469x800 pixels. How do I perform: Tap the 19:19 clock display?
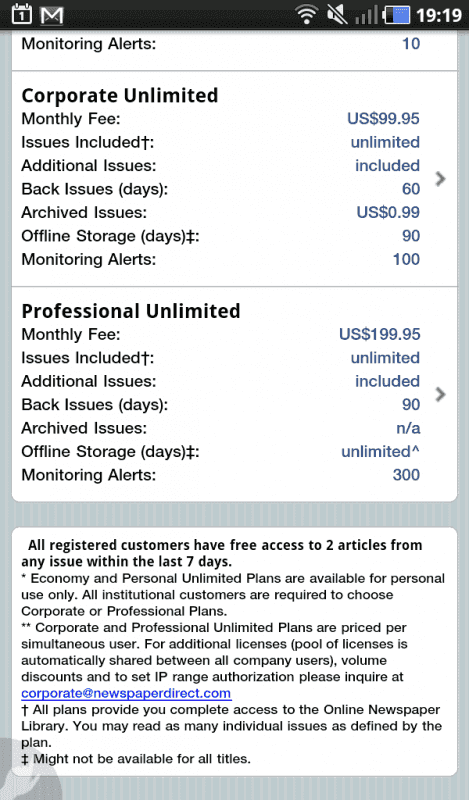click(438, 15)
